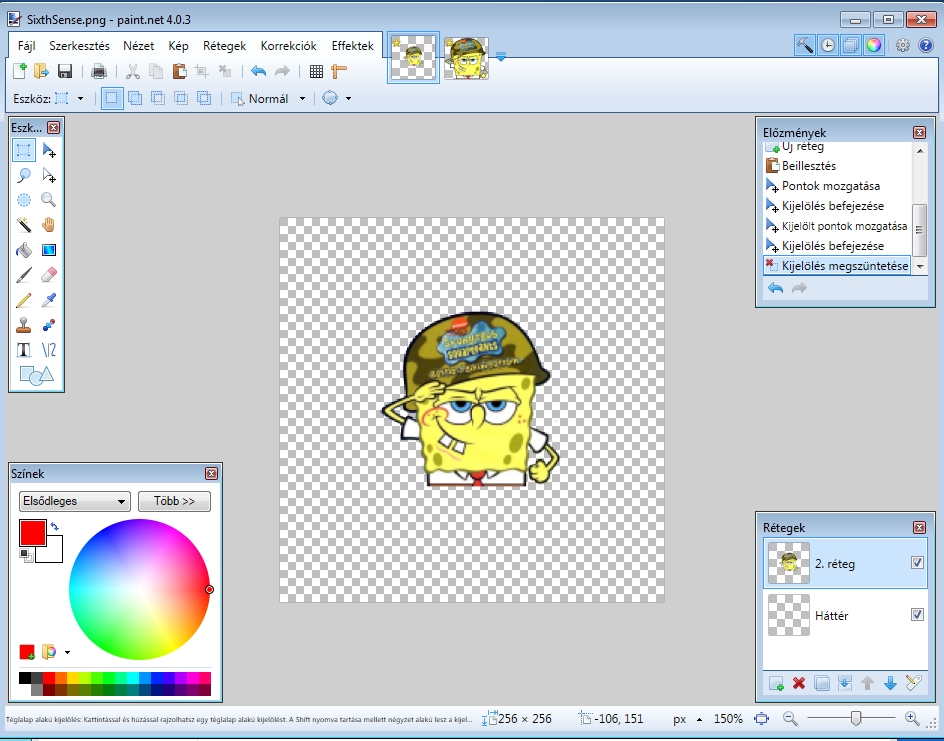Screen dimensions: 944x741
Task: Select the Line/Curve tool
Action: coord(49,350)
